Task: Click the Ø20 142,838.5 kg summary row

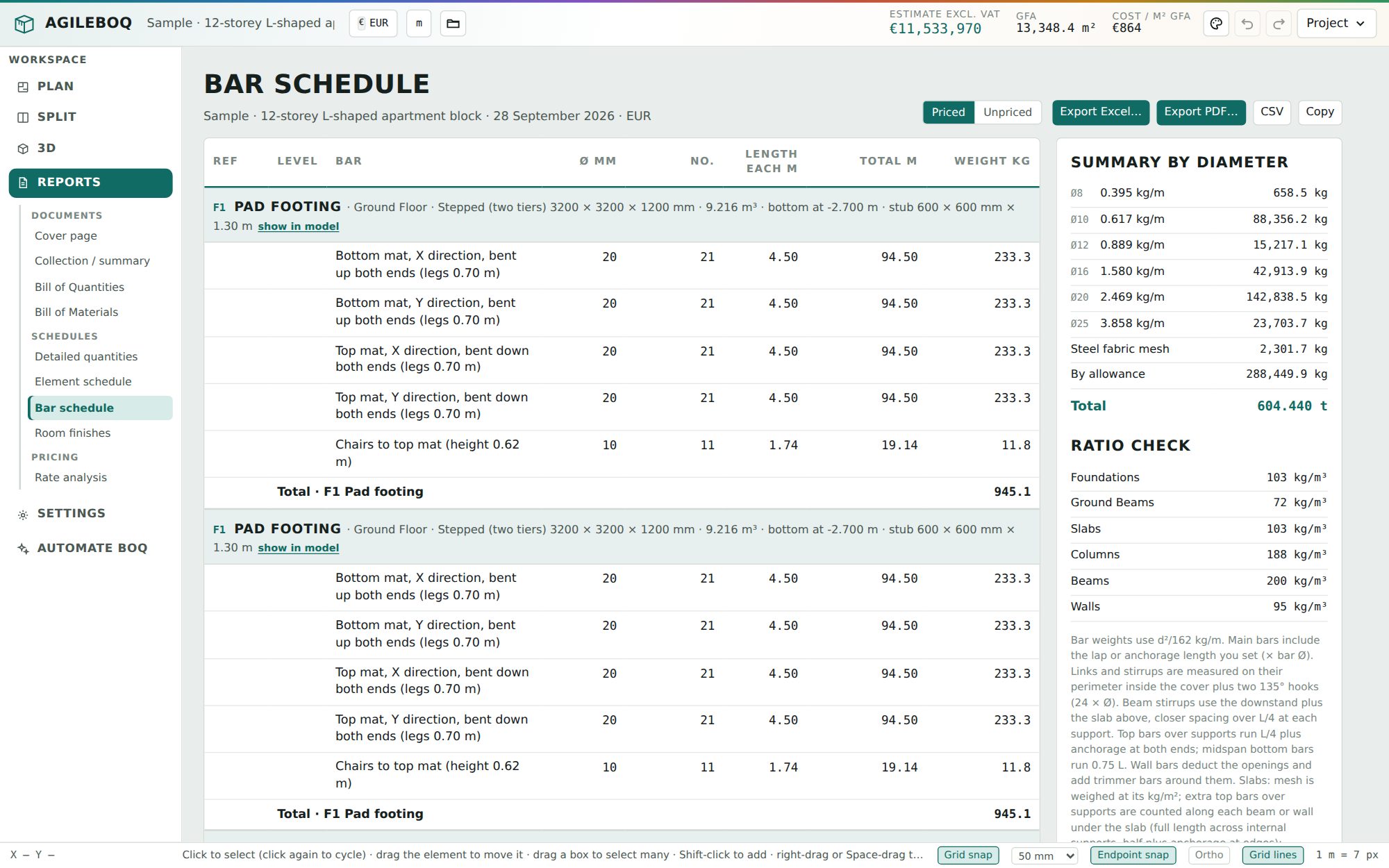Action: pos(1199,297)
